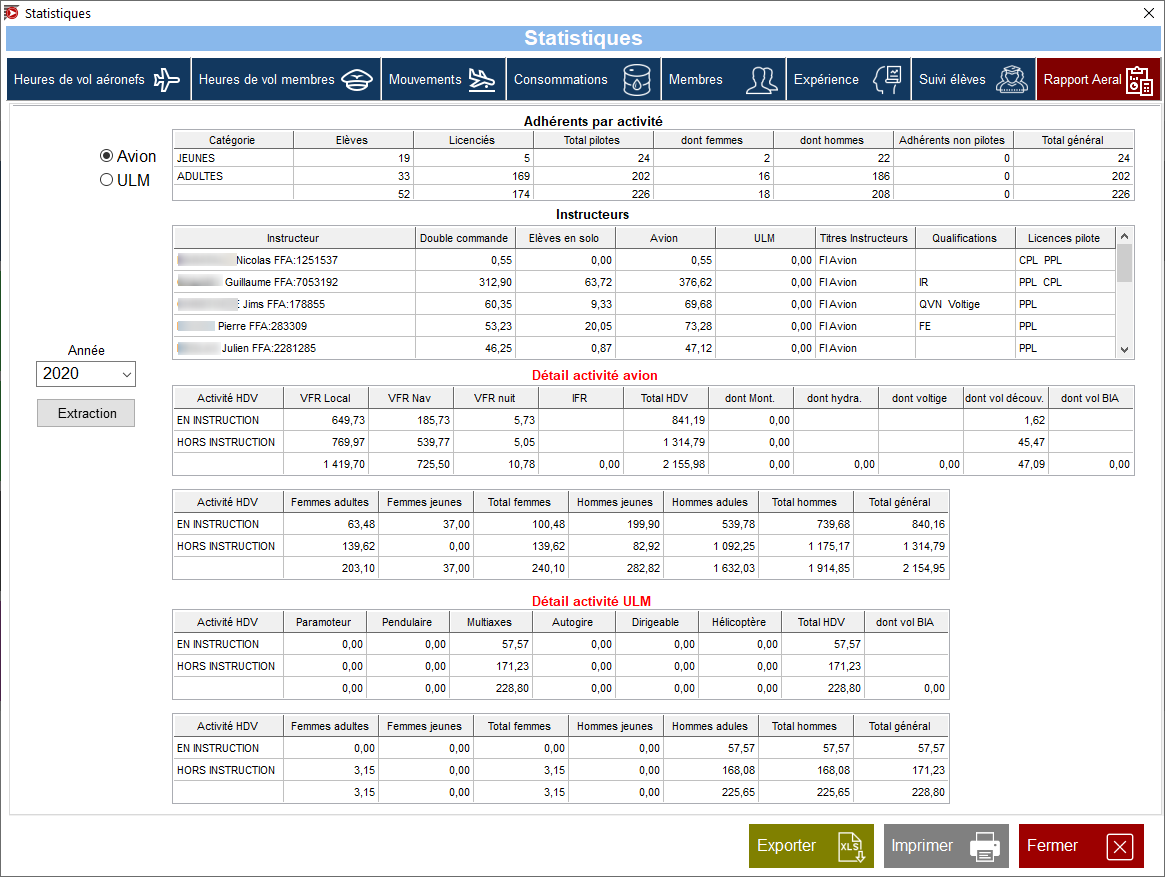Click the people silhouette icon on Membres
This screenshot has height=877, width=1165.
(x=762, y=80)
